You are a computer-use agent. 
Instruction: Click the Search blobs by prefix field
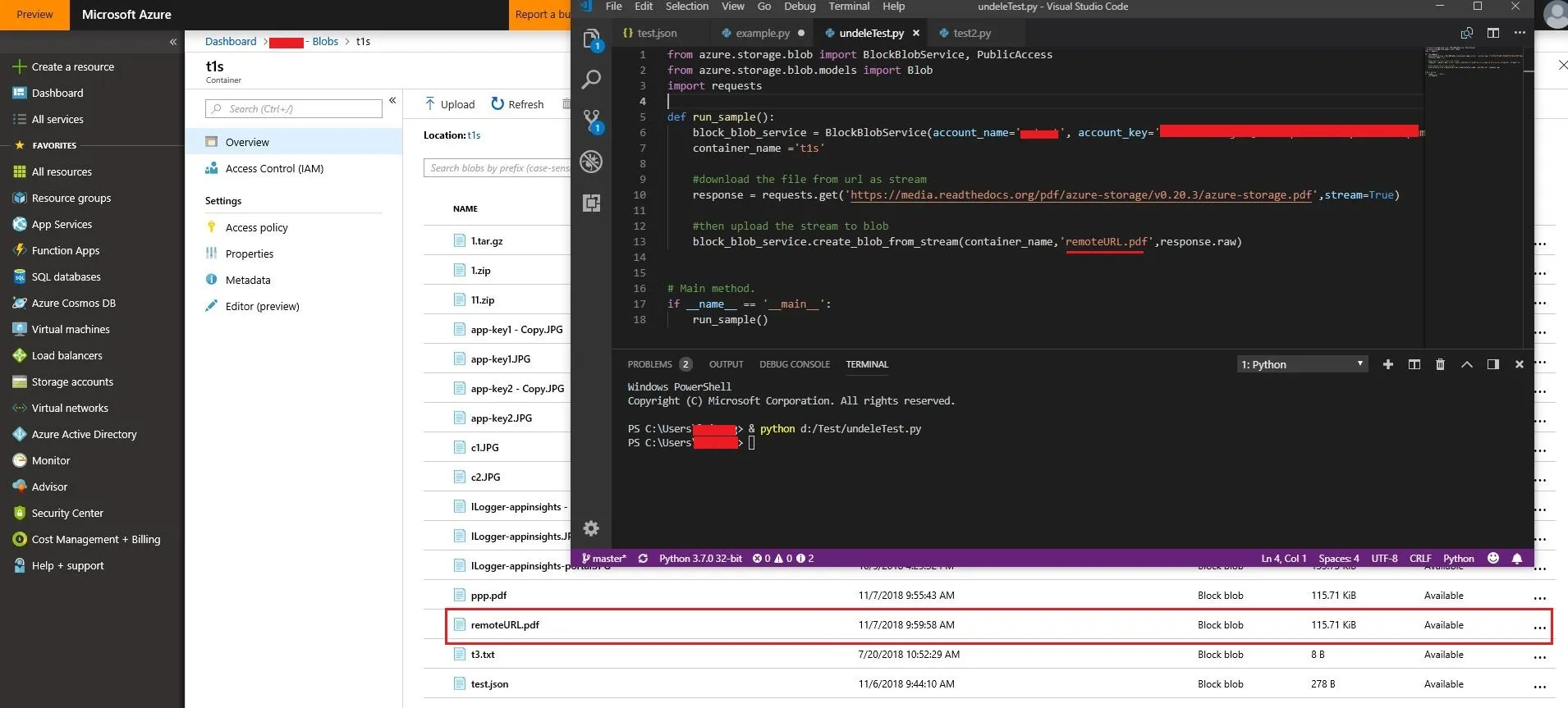(x=497, y=168)
